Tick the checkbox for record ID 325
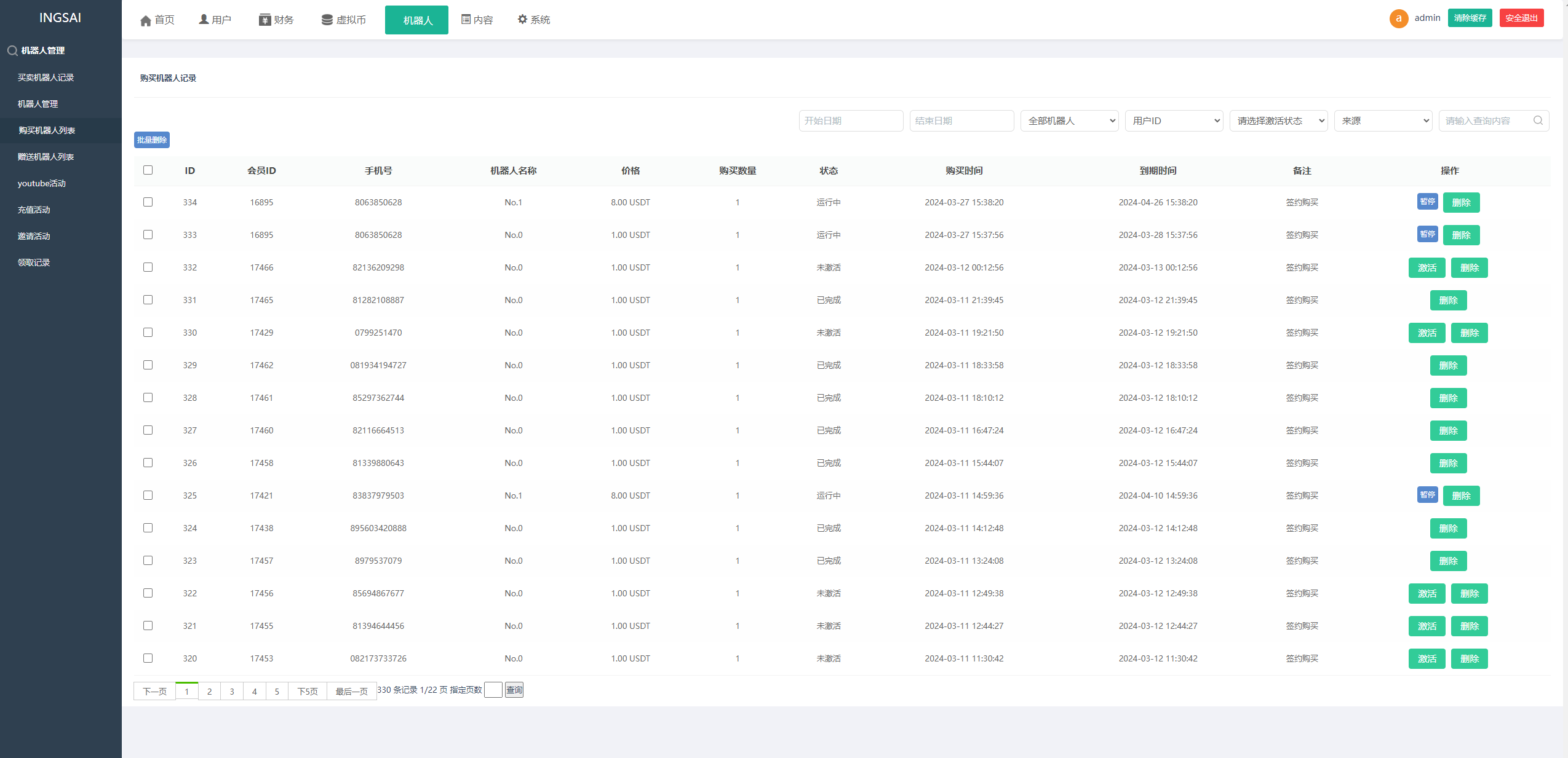This screenshot has width=1568, height=758. [148, 495]
